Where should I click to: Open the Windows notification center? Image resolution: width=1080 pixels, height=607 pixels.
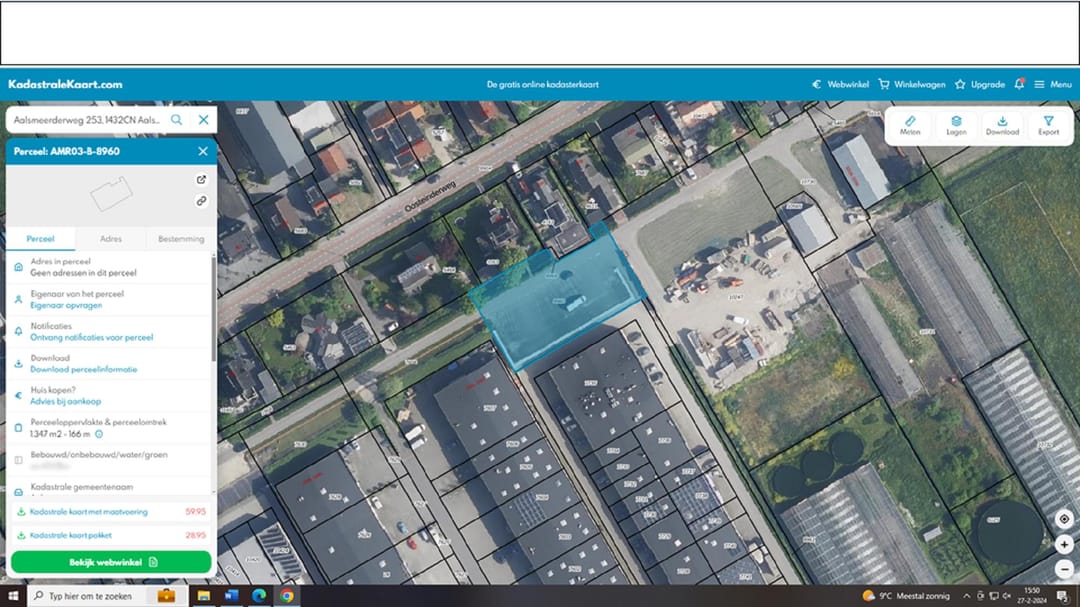click(1064, 595)
